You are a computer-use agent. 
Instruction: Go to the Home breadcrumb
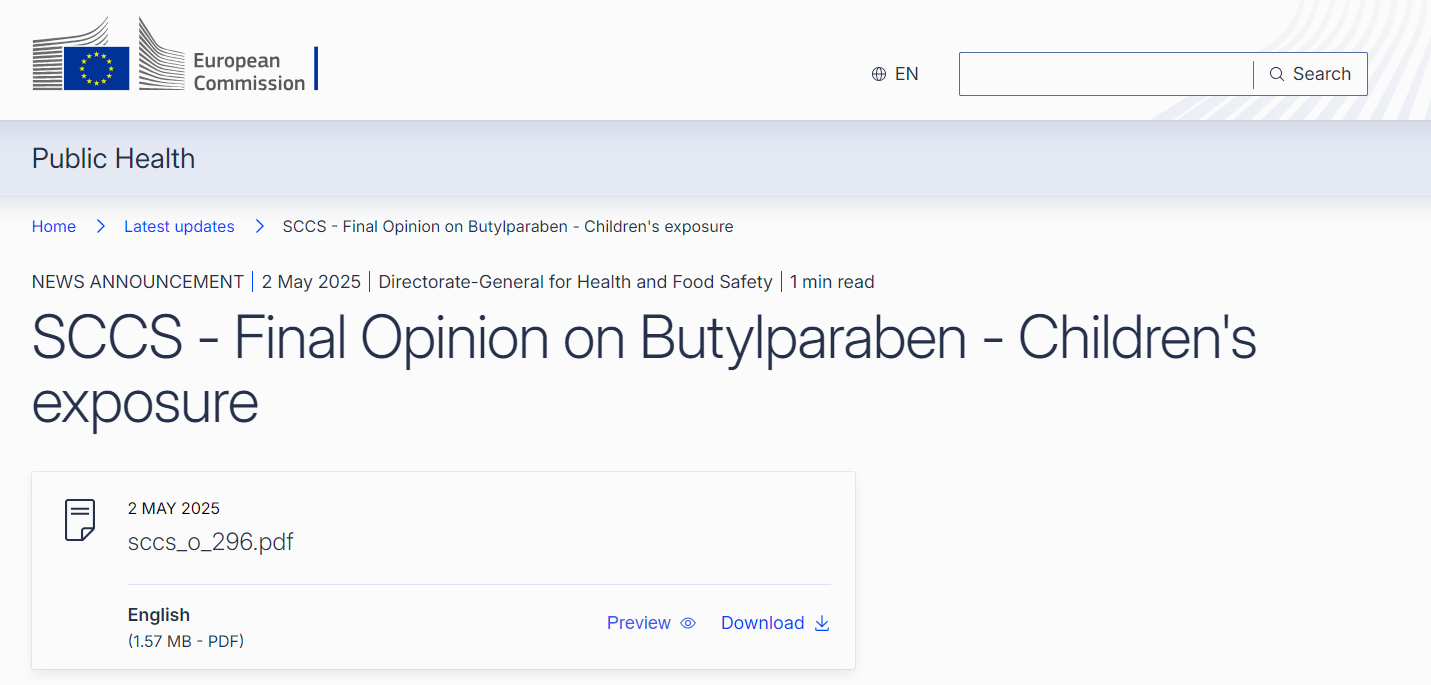tap(54, 227)
